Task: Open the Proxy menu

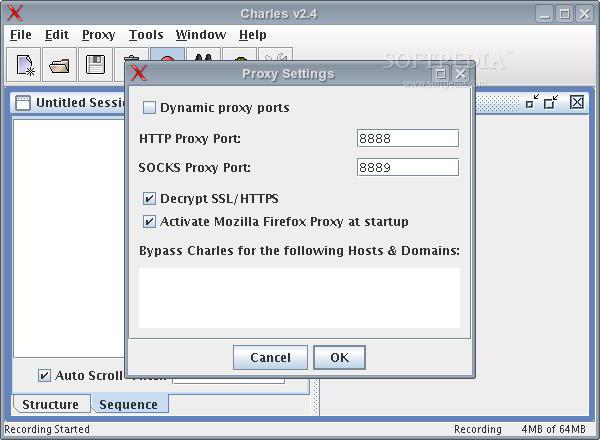Action: click(x=98, y=35)
